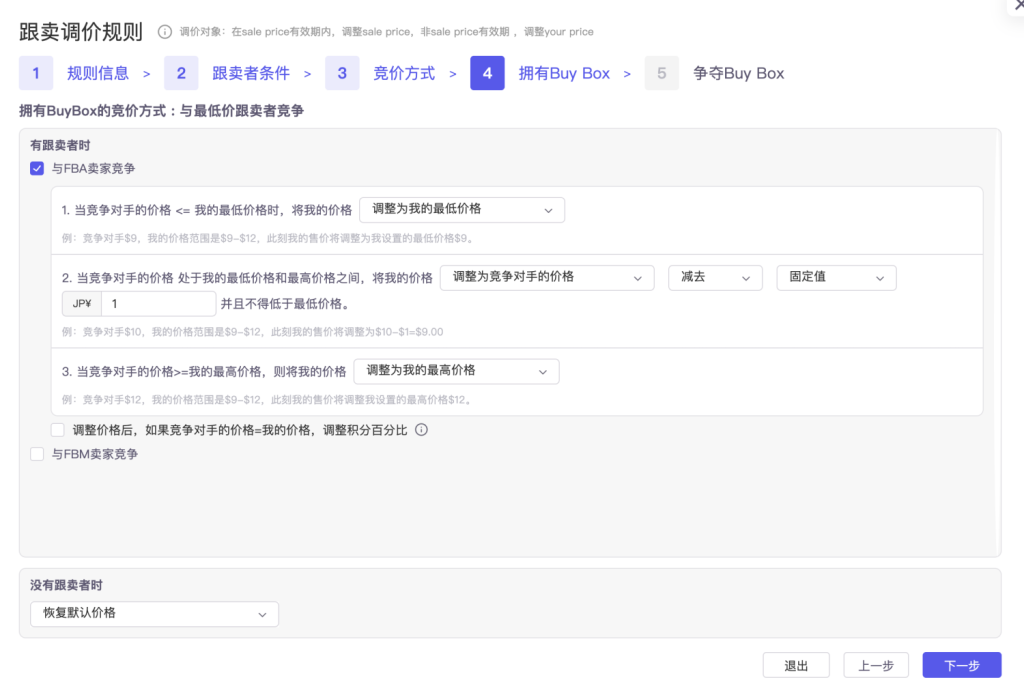Click the JP¥ amount input field
Image resolution: width=1024 pixels, height=695 pixels.
[x=159, y=304]
